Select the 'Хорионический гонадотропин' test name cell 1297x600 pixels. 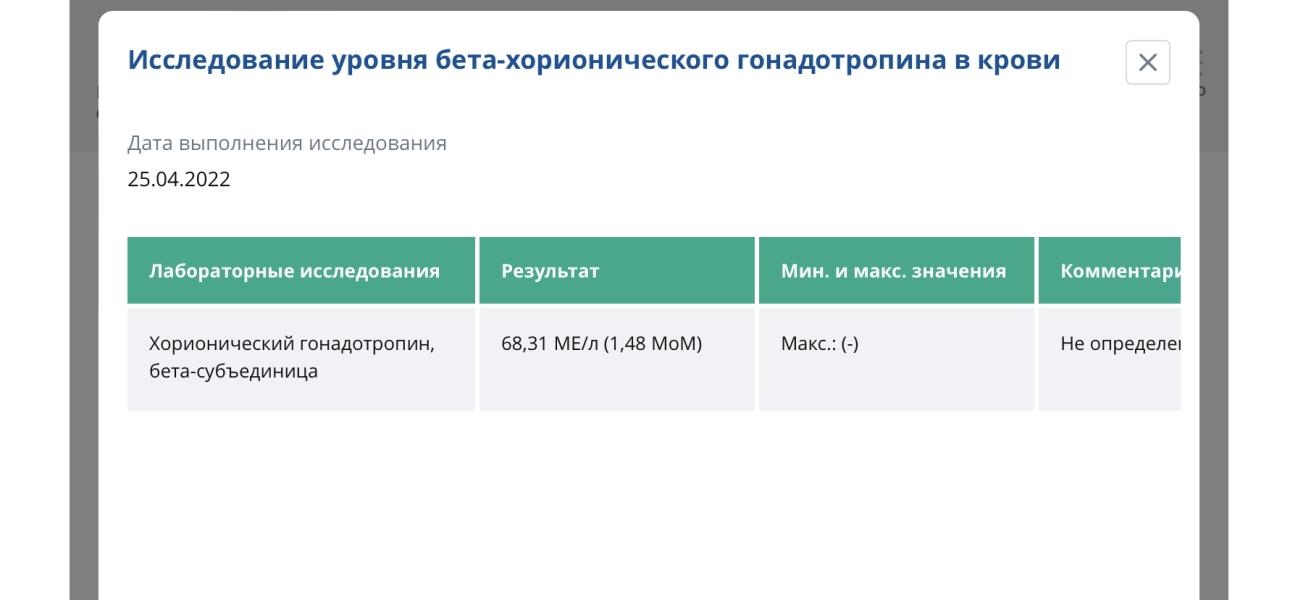[301, 358]
